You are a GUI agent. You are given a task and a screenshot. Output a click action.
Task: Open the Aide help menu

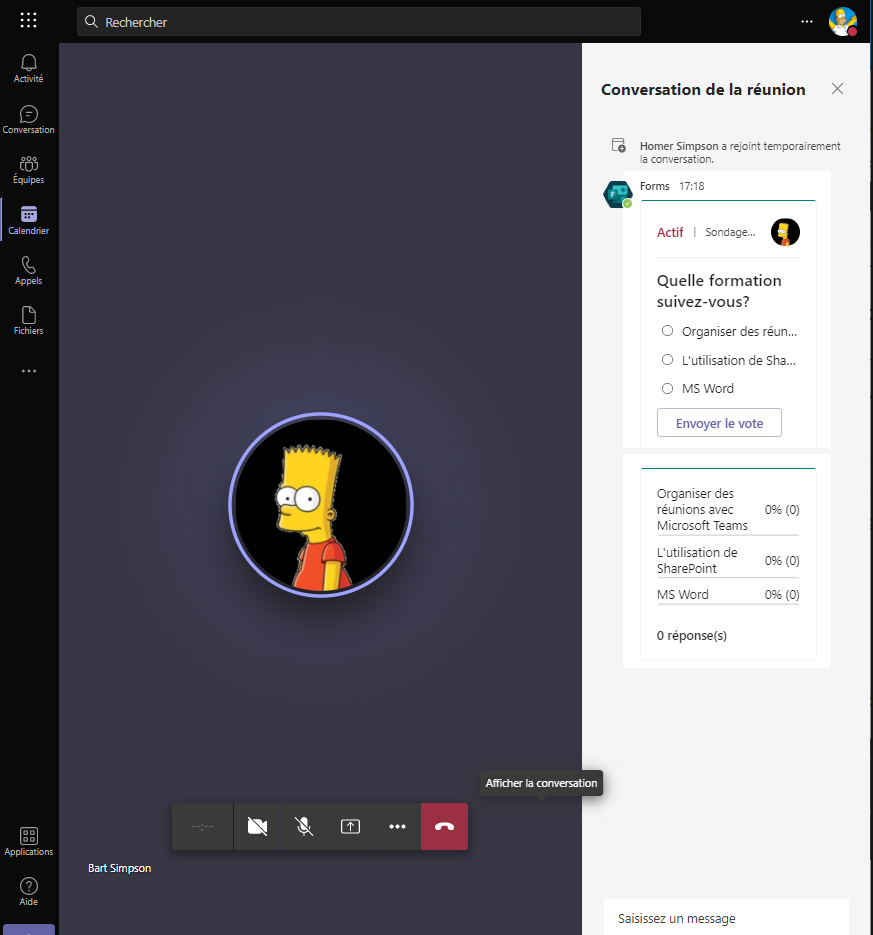[29, 892]
